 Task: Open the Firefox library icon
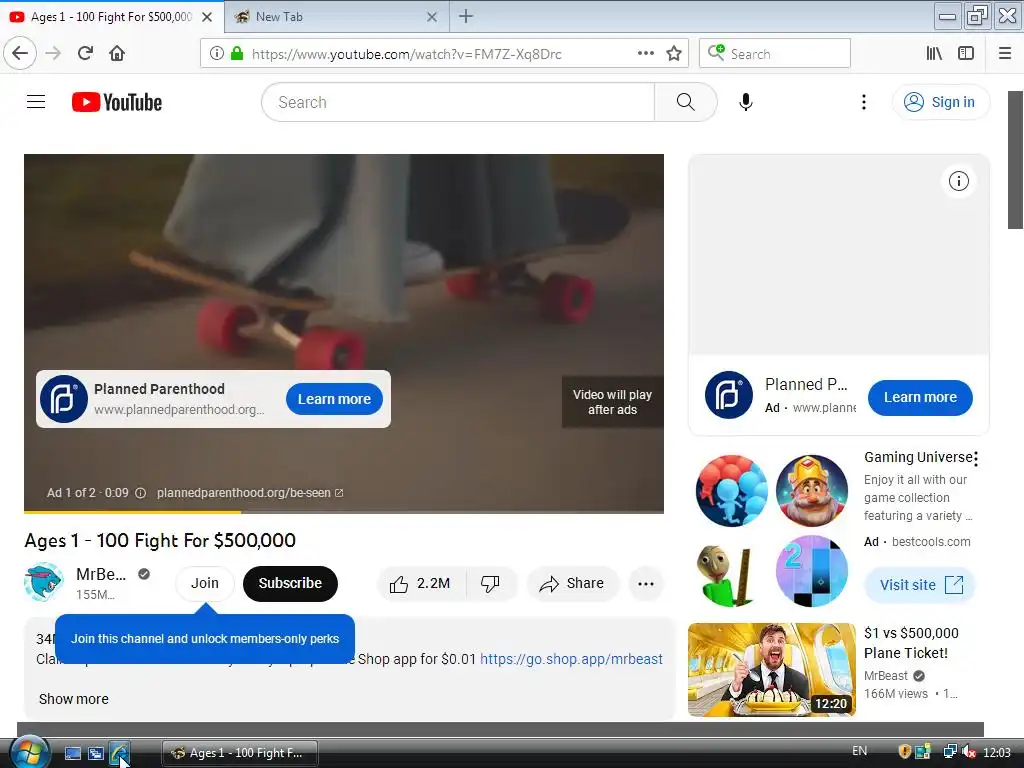(x=934, y=54)
